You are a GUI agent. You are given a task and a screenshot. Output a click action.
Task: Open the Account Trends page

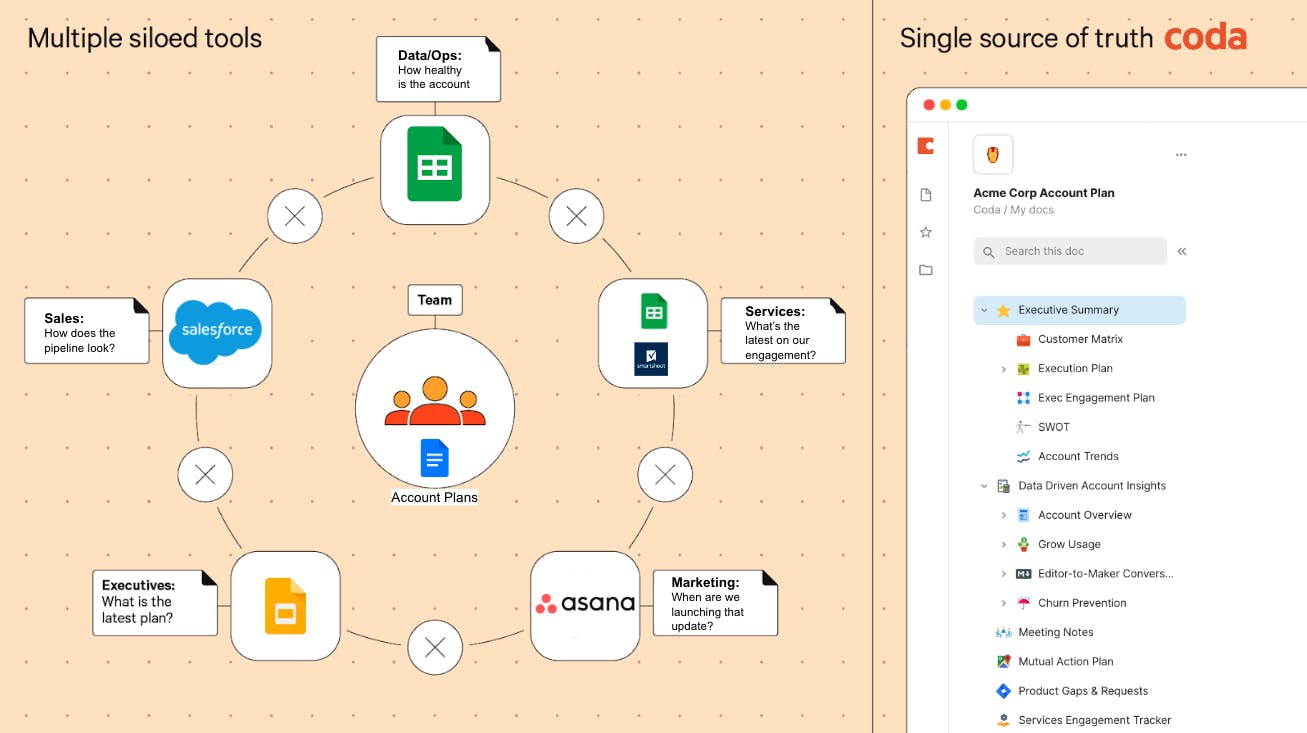coord(1078,456)
